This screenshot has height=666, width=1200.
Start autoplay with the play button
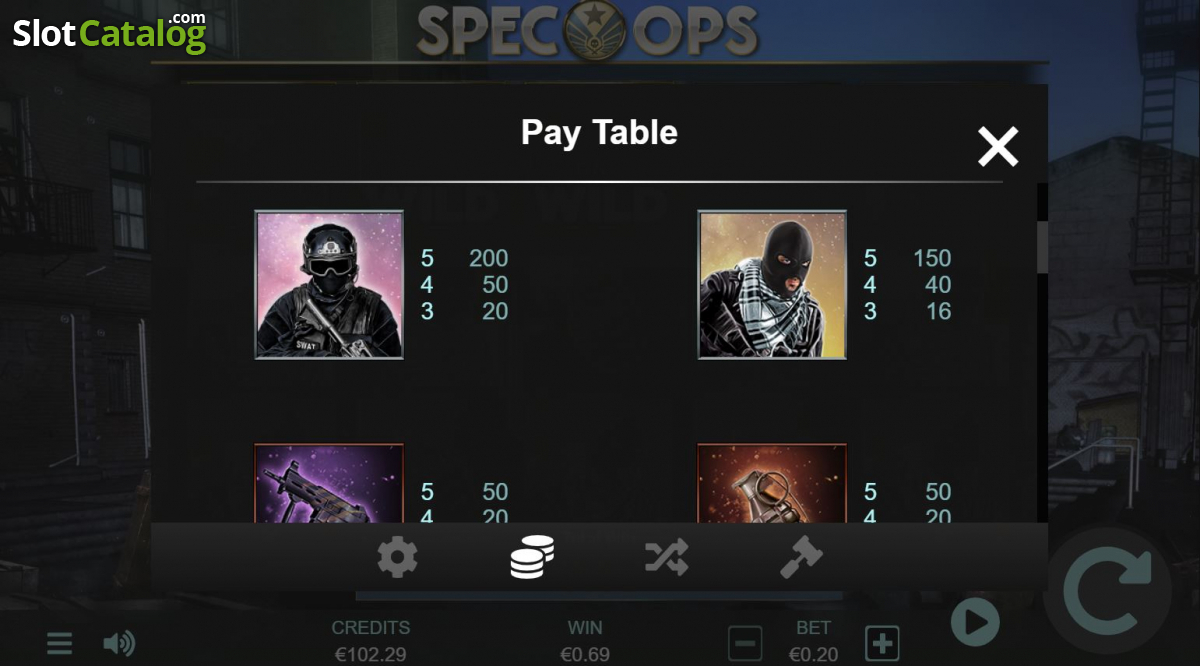(974, 623)
